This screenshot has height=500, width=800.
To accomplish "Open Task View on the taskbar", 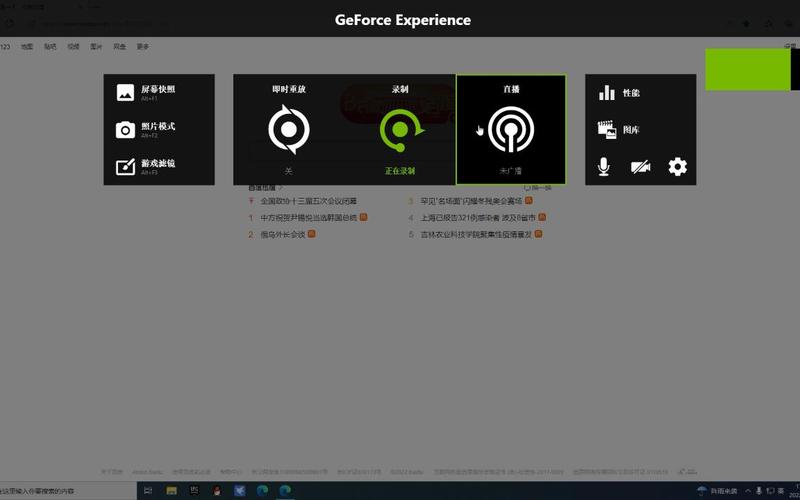I will (x=148, y=491).
